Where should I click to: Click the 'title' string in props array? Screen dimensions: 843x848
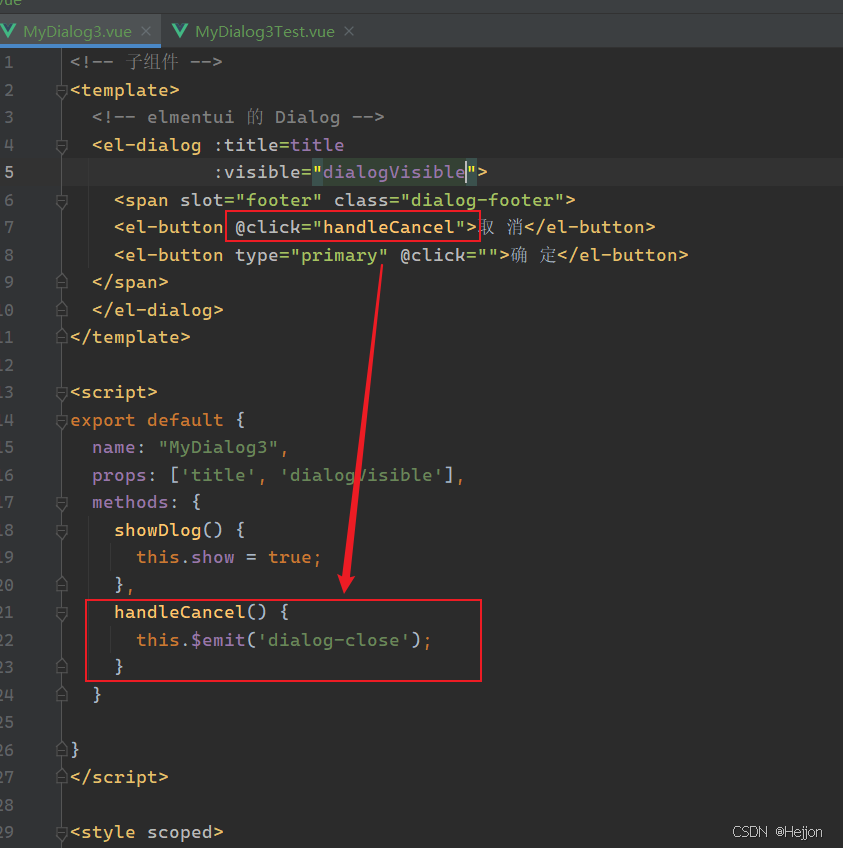coord(218,475)
